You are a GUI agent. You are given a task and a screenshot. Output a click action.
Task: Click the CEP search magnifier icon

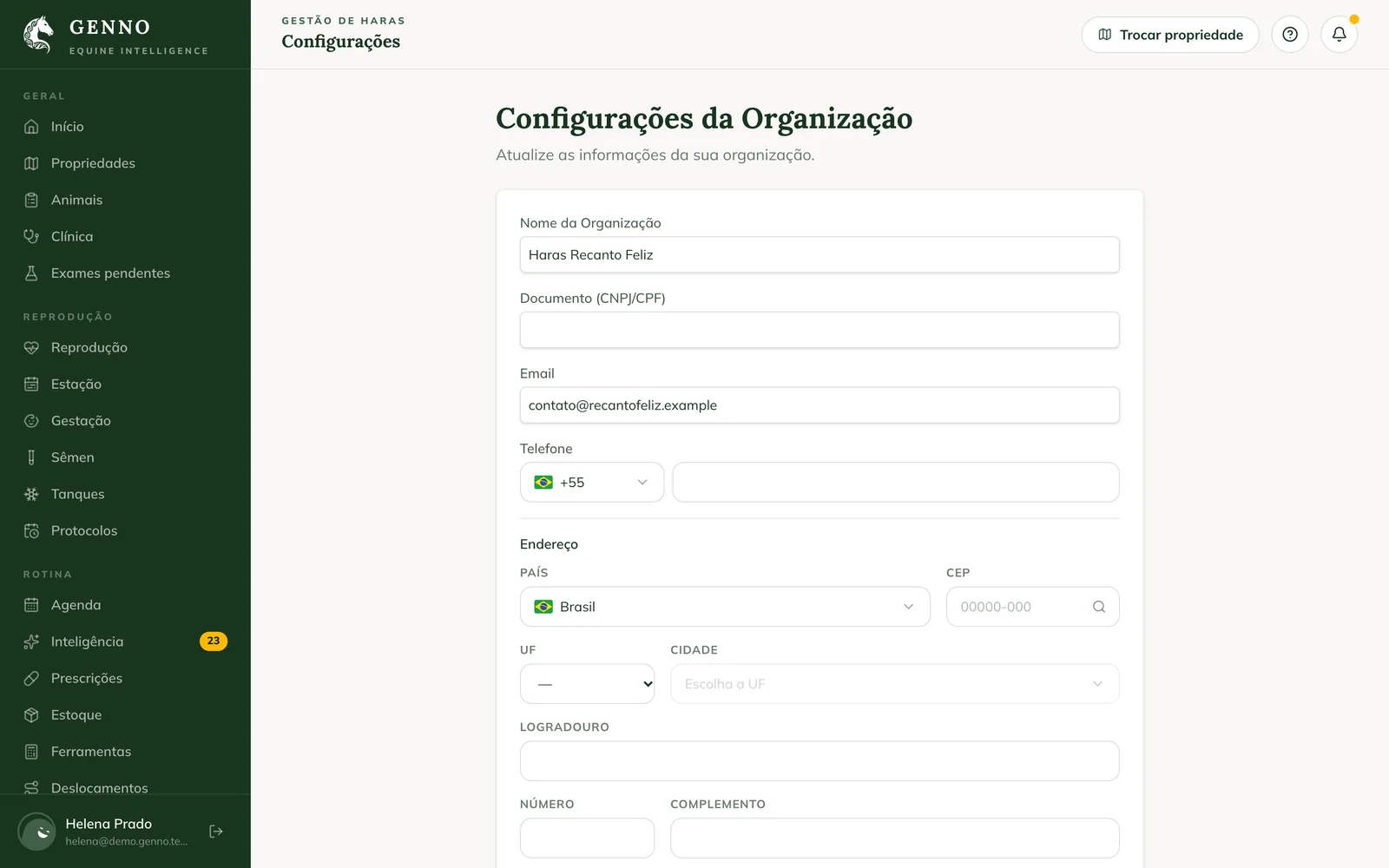coord(1099,607)
